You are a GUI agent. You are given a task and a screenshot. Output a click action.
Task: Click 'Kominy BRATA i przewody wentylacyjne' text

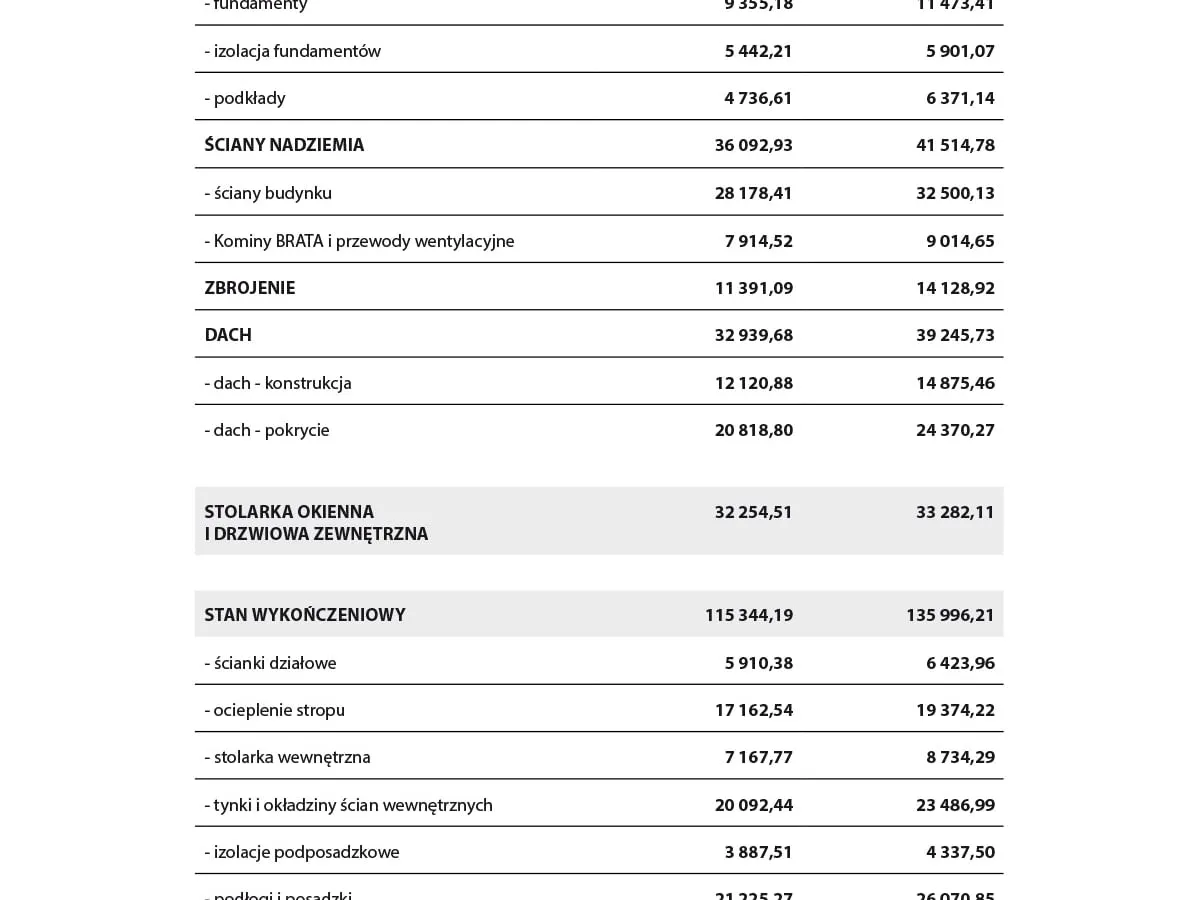359,241
